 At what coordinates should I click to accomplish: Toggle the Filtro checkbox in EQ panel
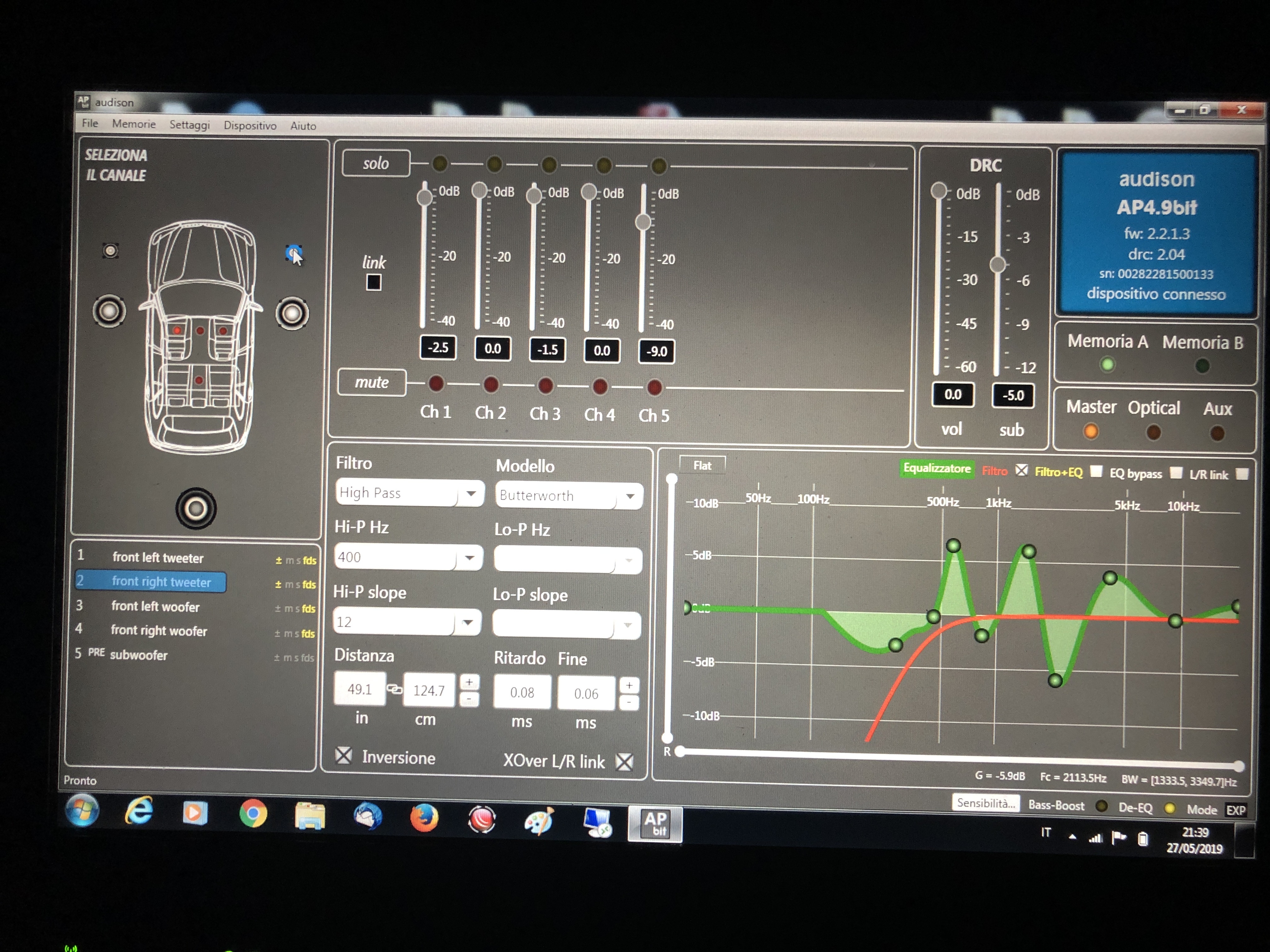(1021, 471)
